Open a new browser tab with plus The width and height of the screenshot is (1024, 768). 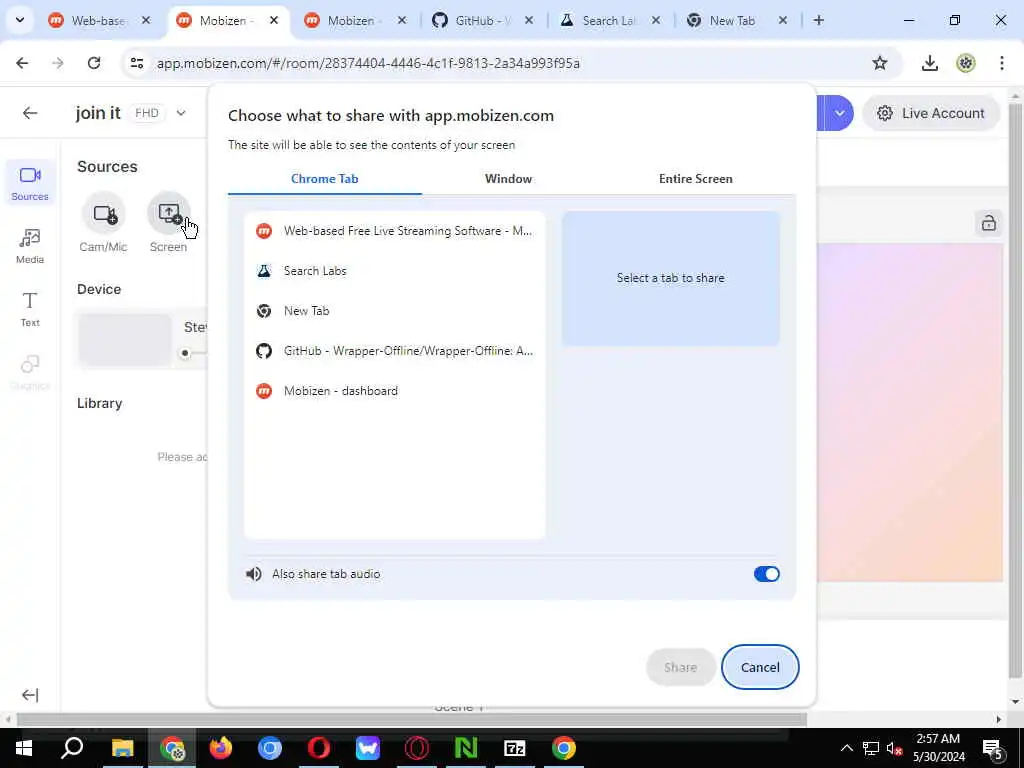point(818,20)
